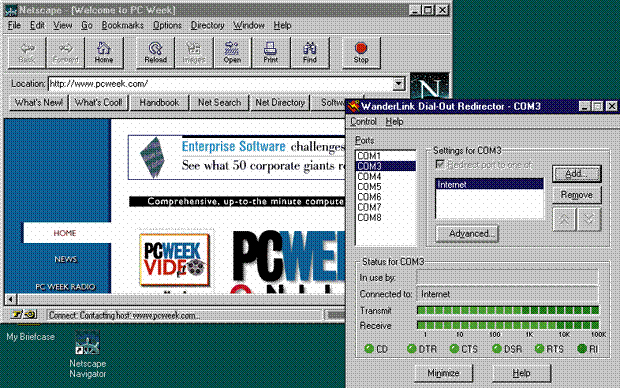The height and width of the screenshot is (388, 620).
Task: Open the Directory menu
Action: tap(208, 25)
